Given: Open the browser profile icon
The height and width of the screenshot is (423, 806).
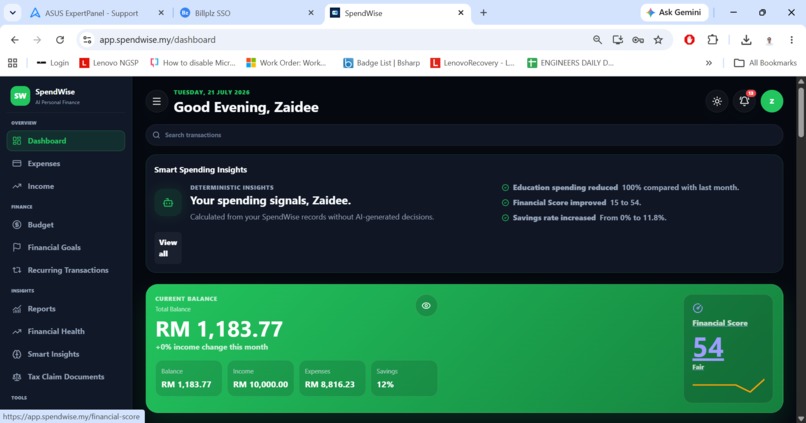Looking at the screenshot, I should pyautogui.click(x=769, y=40).
